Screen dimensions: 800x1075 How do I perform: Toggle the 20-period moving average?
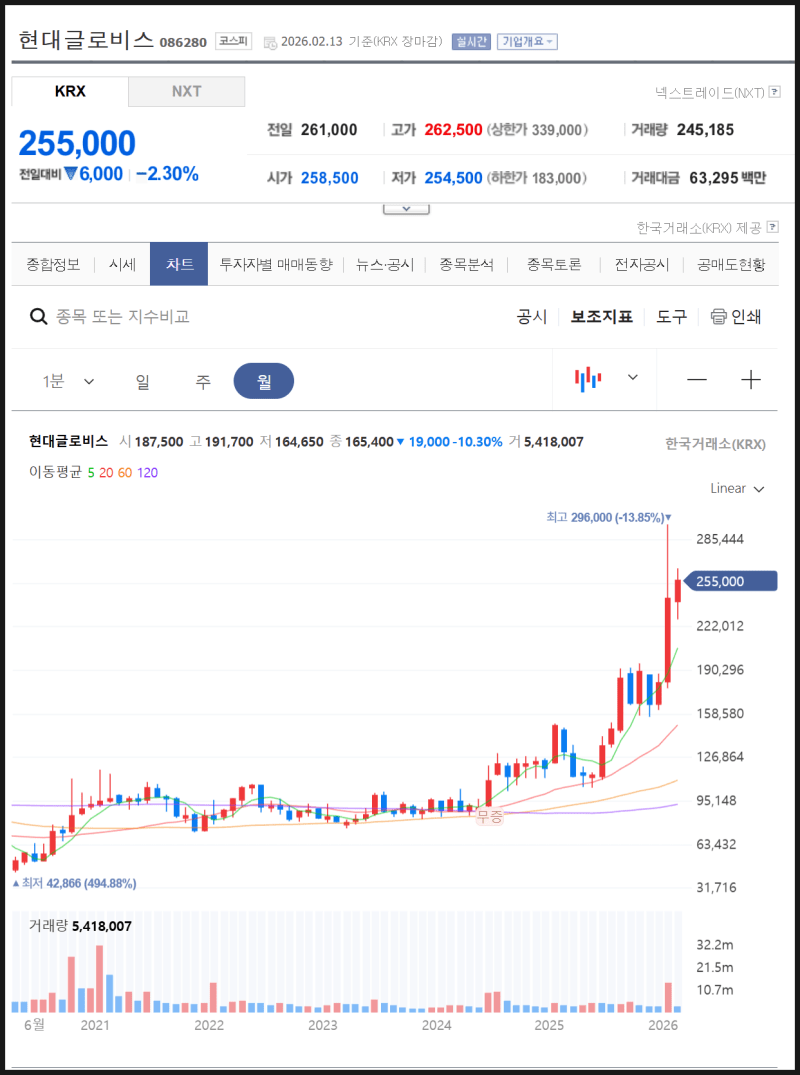click(x=106, y=472)
